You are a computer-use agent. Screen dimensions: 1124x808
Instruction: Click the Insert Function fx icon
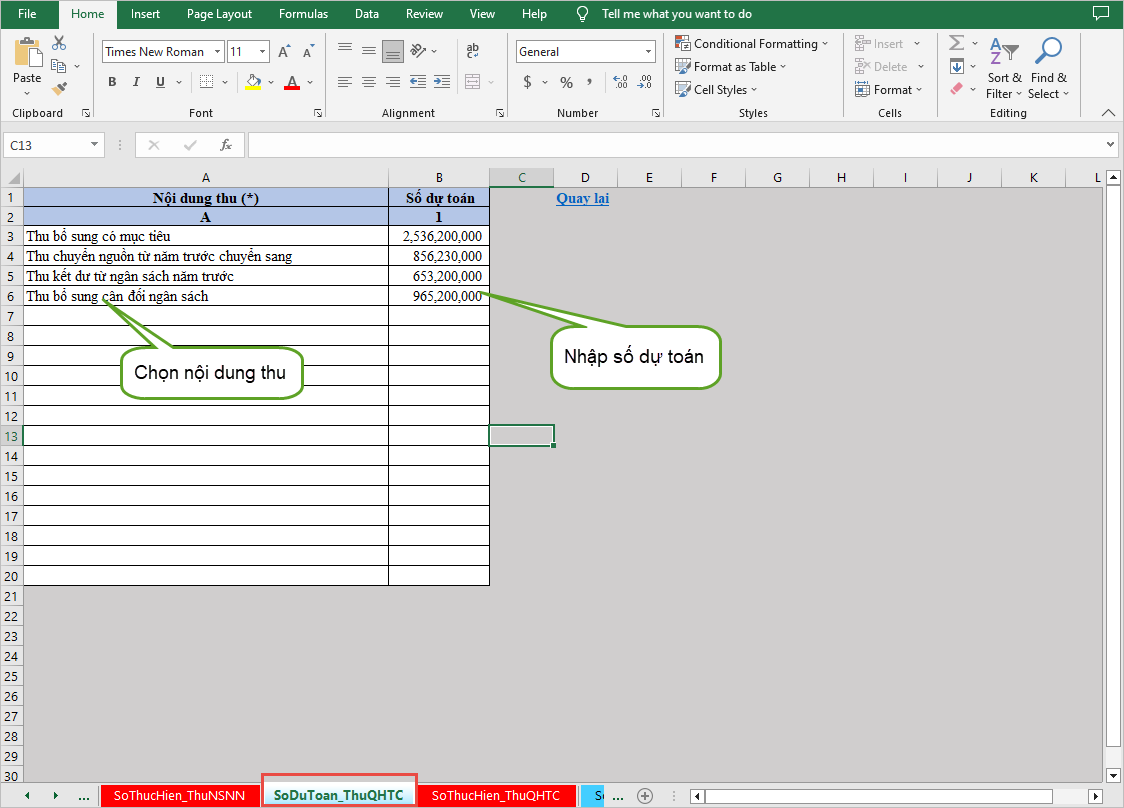(226, 145)
